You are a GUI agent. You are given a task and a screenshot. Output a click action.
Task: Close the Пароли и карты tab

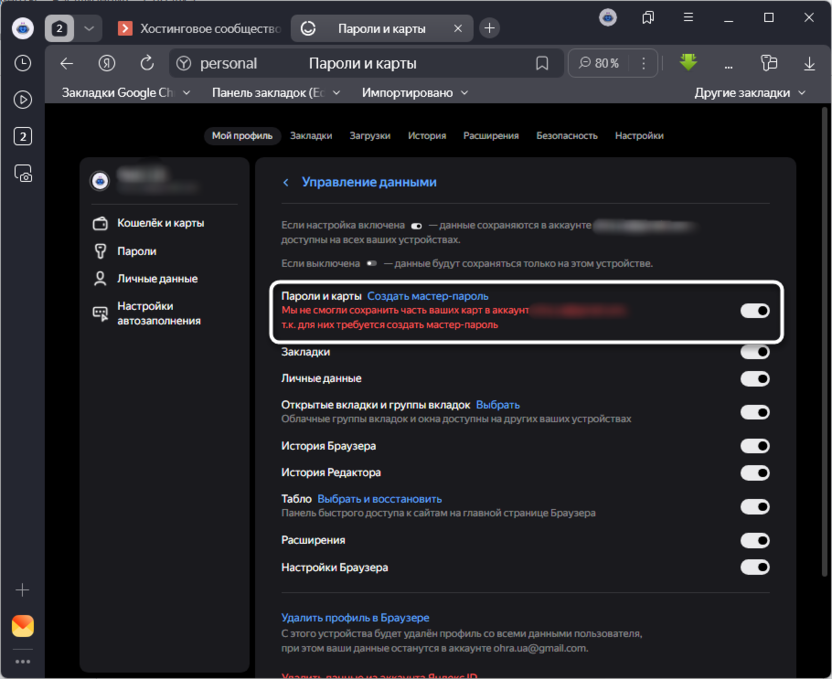[458, 29]
